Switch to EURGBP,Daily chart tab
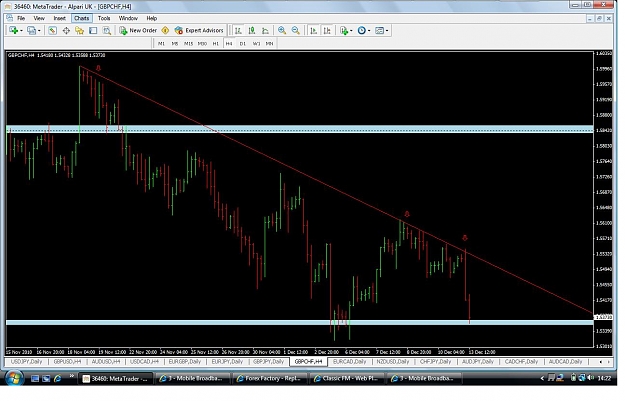Viewport: 625px width, 401px height. (185, 362)
